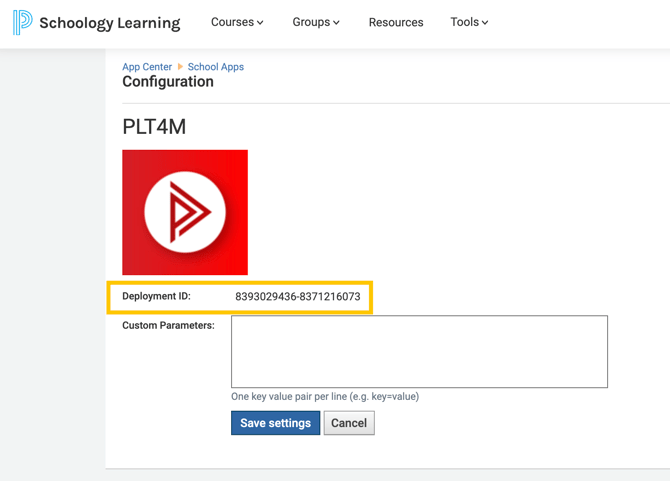This screenshot has width=670, height=481.
Task: Navigate to School Apps breadcrumb link
Action: pyautogui.click(x=216, y=67)
